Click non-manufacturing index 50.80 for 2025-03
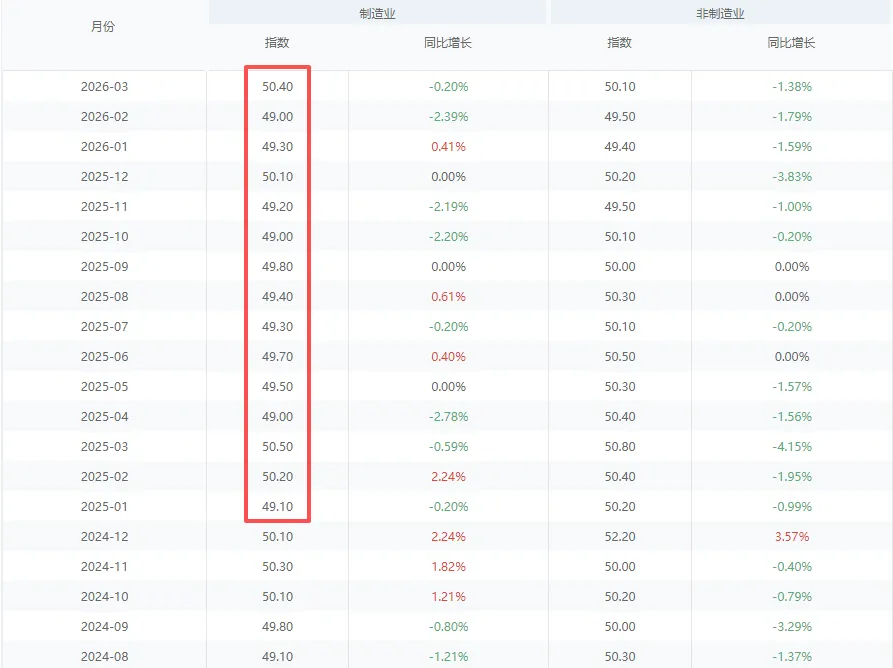 point(620,446)
